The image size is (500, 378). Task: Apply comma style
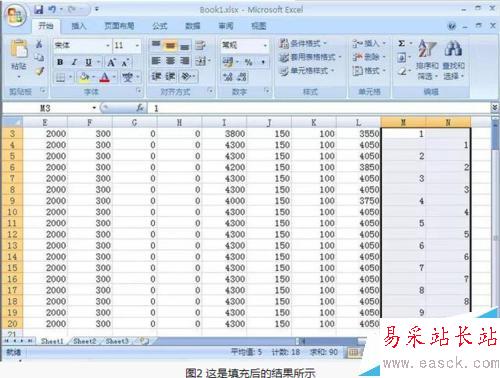coord(263,62)
